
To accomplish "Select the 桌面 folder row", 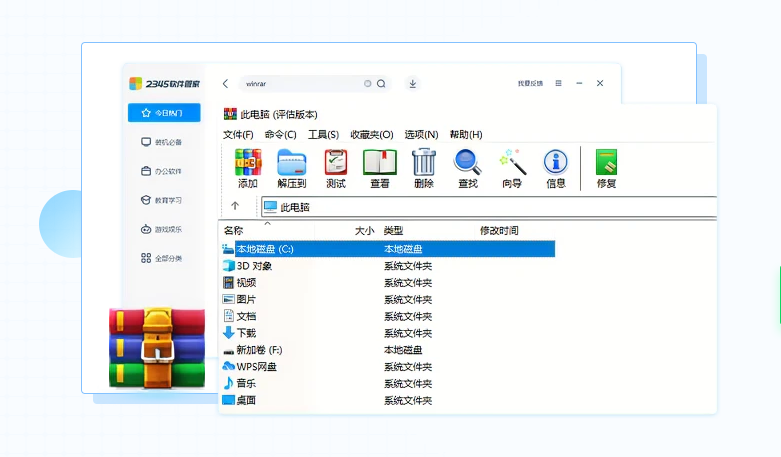I will pyautogui.click(x=388, y=400).
